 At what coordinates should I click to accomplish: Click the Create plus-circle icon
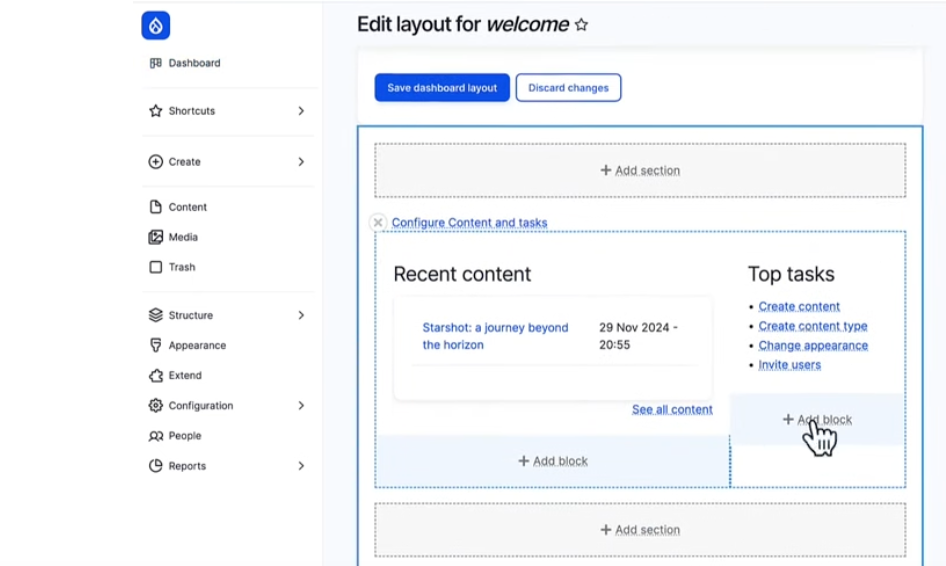click(x=156, y=162)
